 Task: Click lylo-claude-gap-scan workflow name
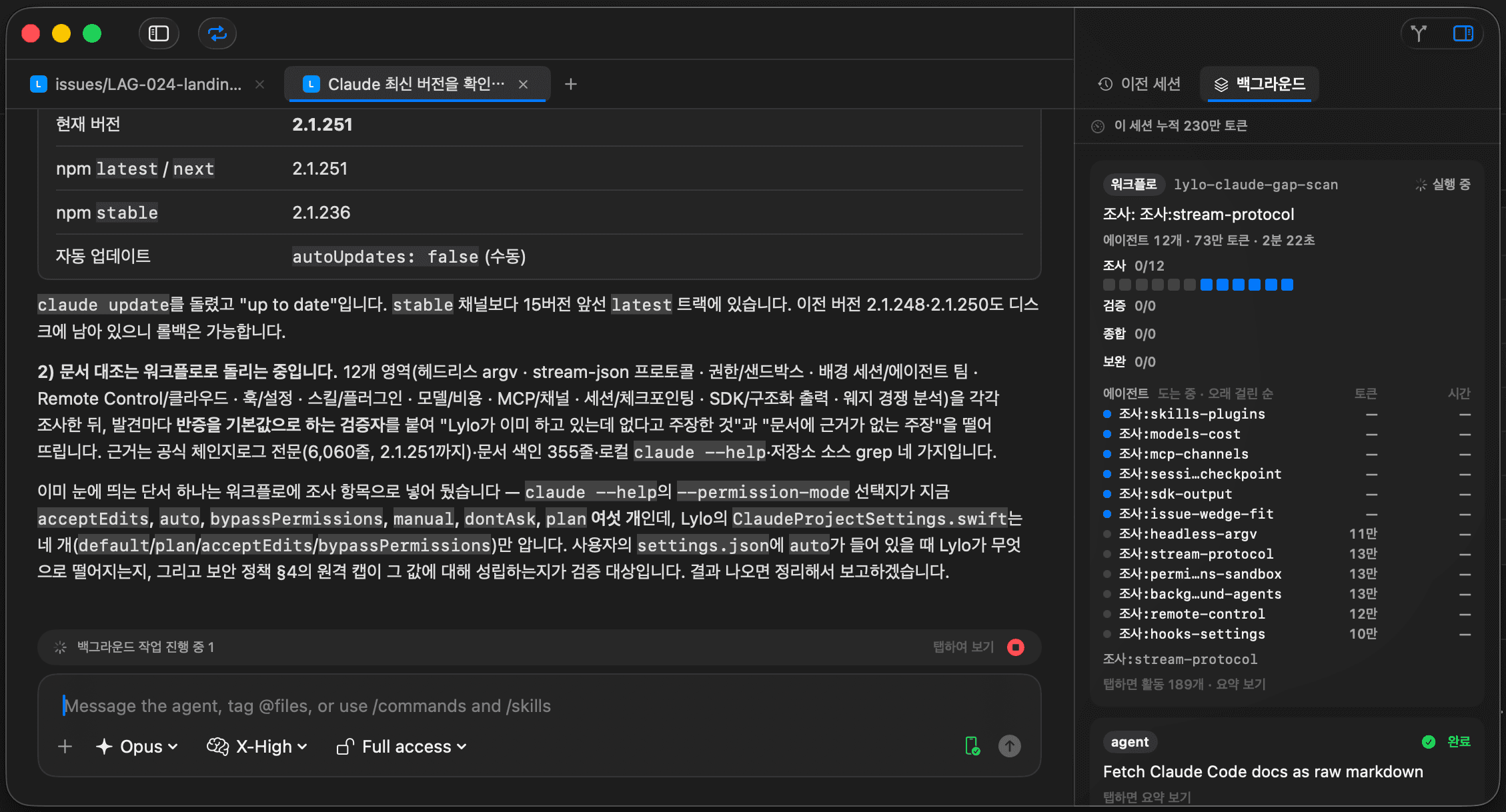1256,185
